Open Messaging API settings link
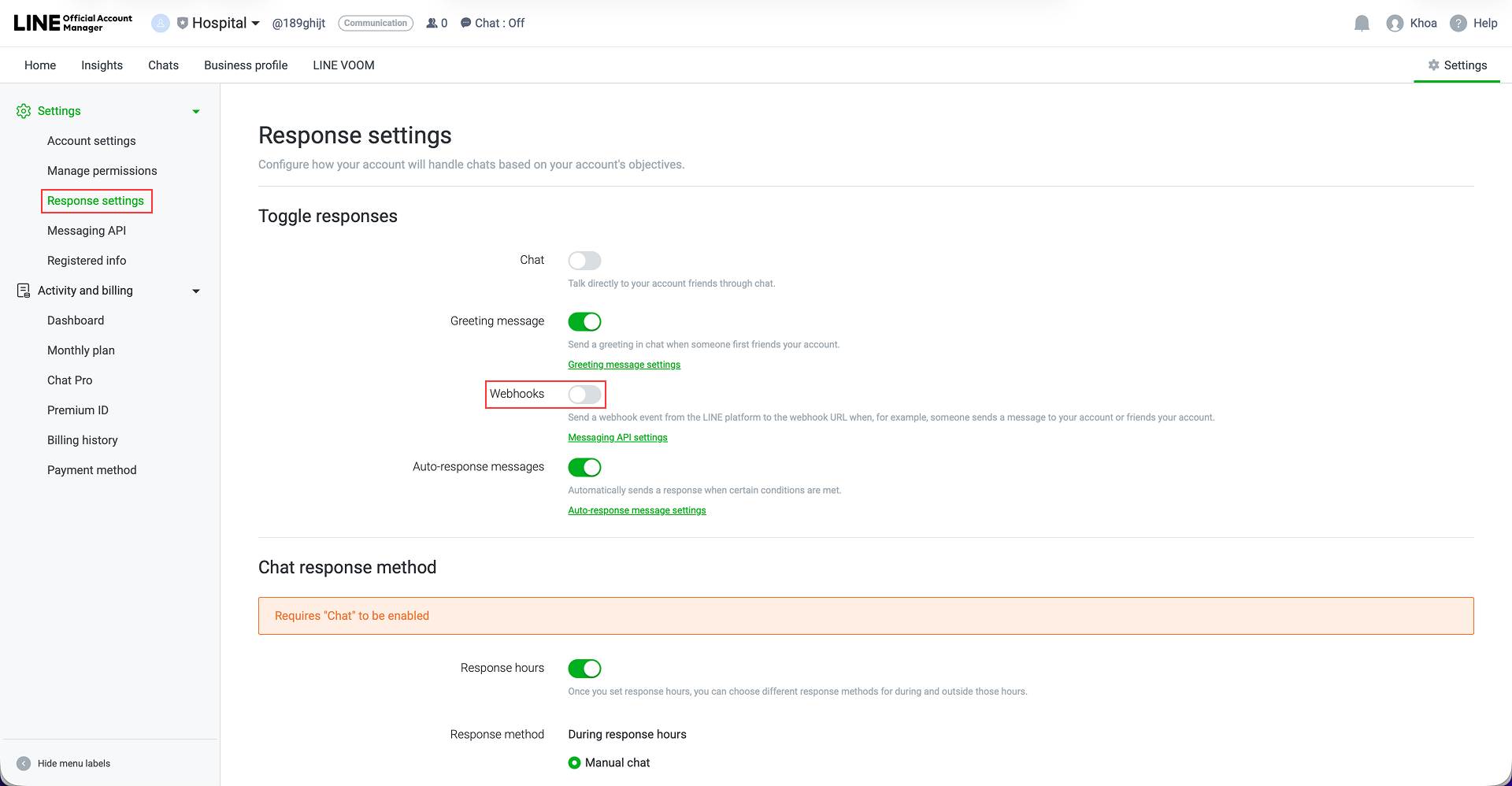Screen dimensions: 1512x786 pos(617,437)
